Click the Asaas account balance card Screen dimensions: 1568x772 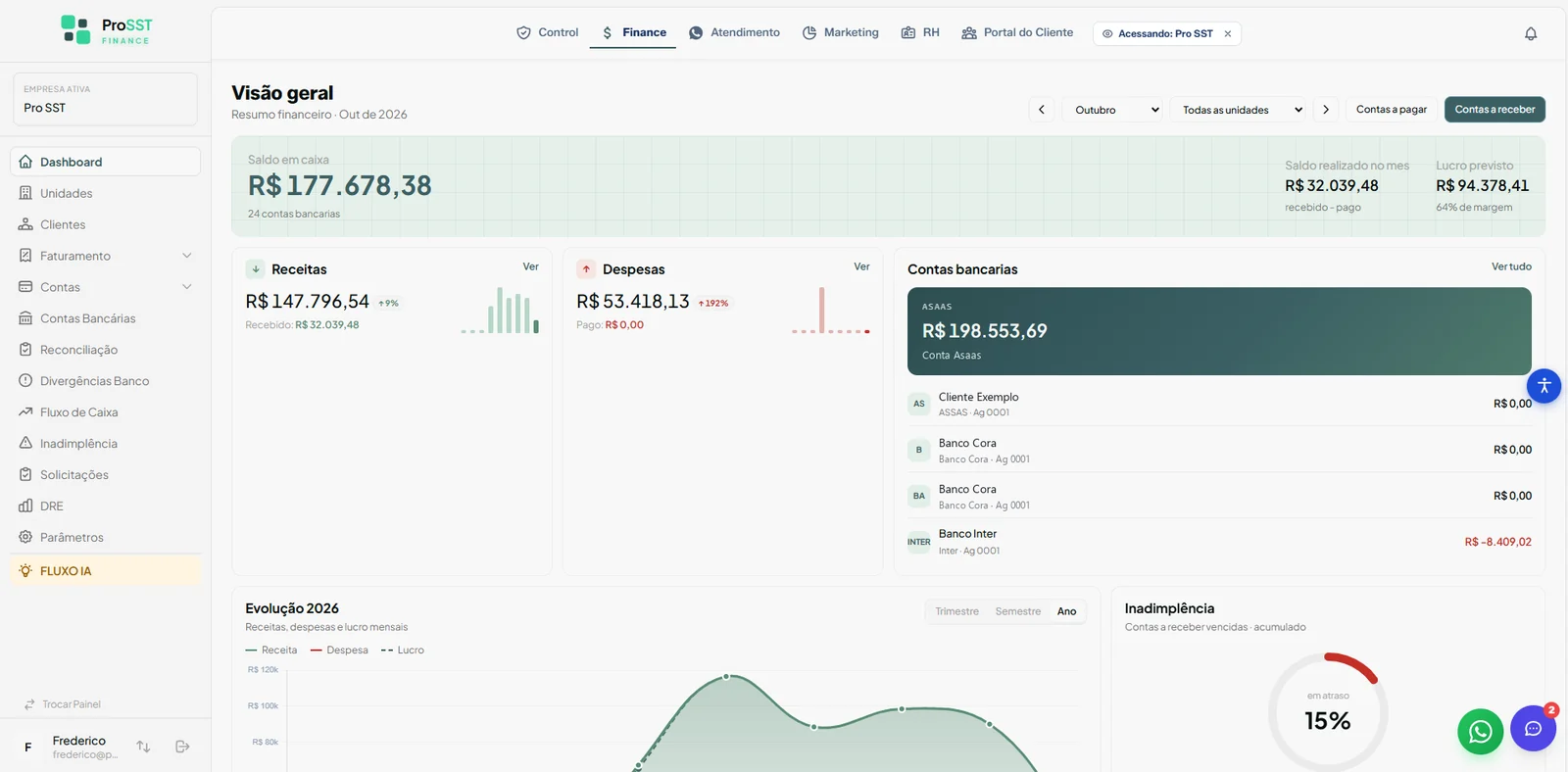click(x=1219, y=331)
